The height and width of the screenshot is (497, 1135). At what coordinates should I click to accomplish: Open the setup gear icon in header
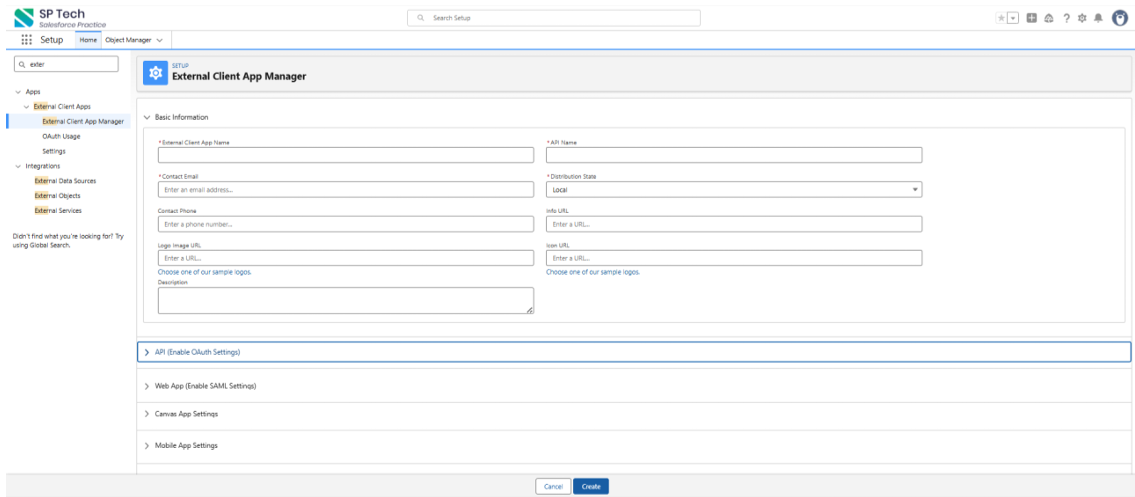pos(1082,18)
